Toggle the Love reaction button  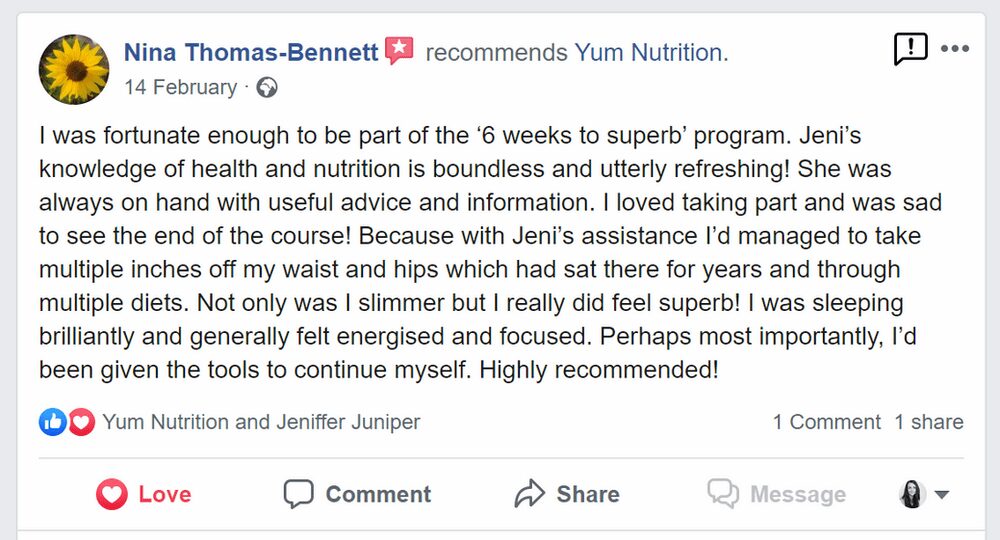(x=143, y=494)
